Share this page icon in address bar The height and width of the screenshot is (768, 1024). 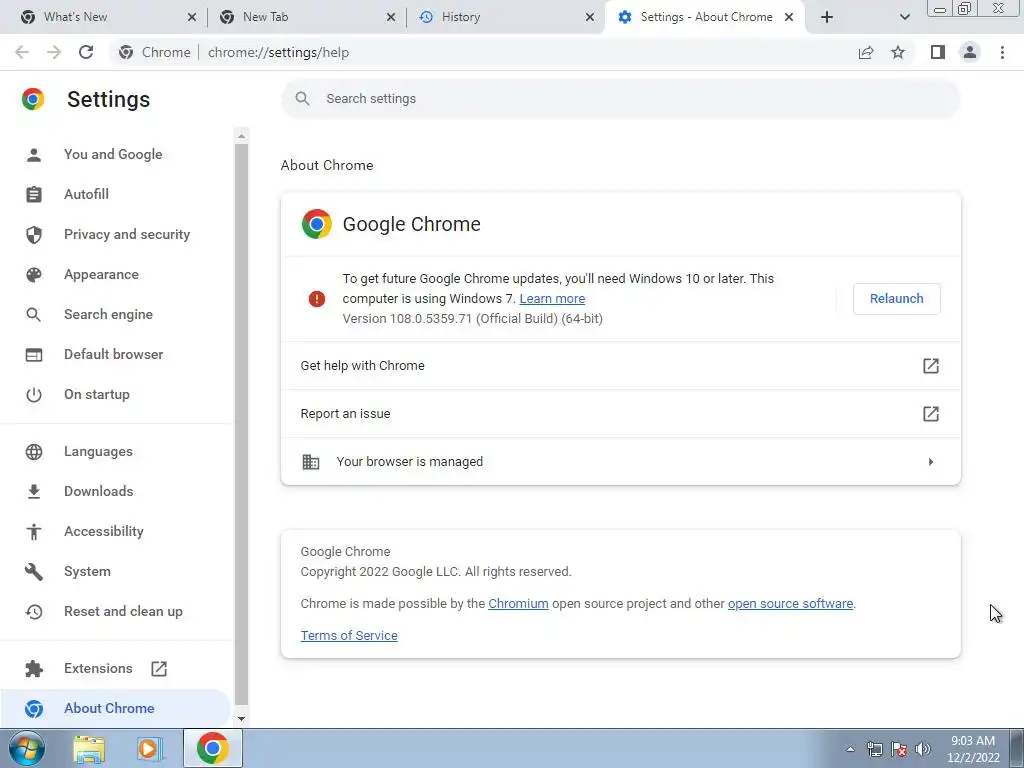tap(866, 52)
